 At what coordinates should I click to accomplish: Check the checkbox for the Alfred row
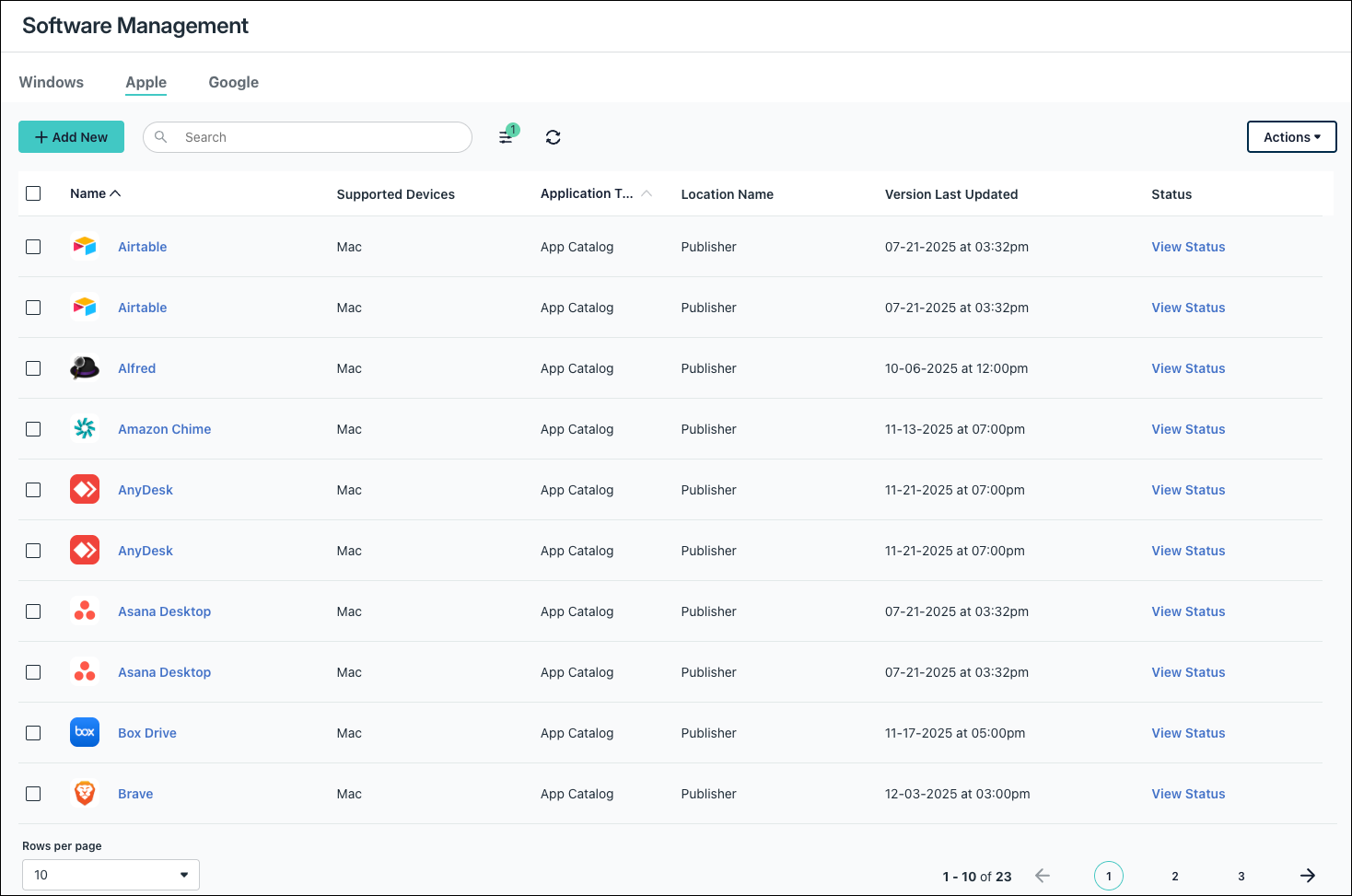pos(33,367)
